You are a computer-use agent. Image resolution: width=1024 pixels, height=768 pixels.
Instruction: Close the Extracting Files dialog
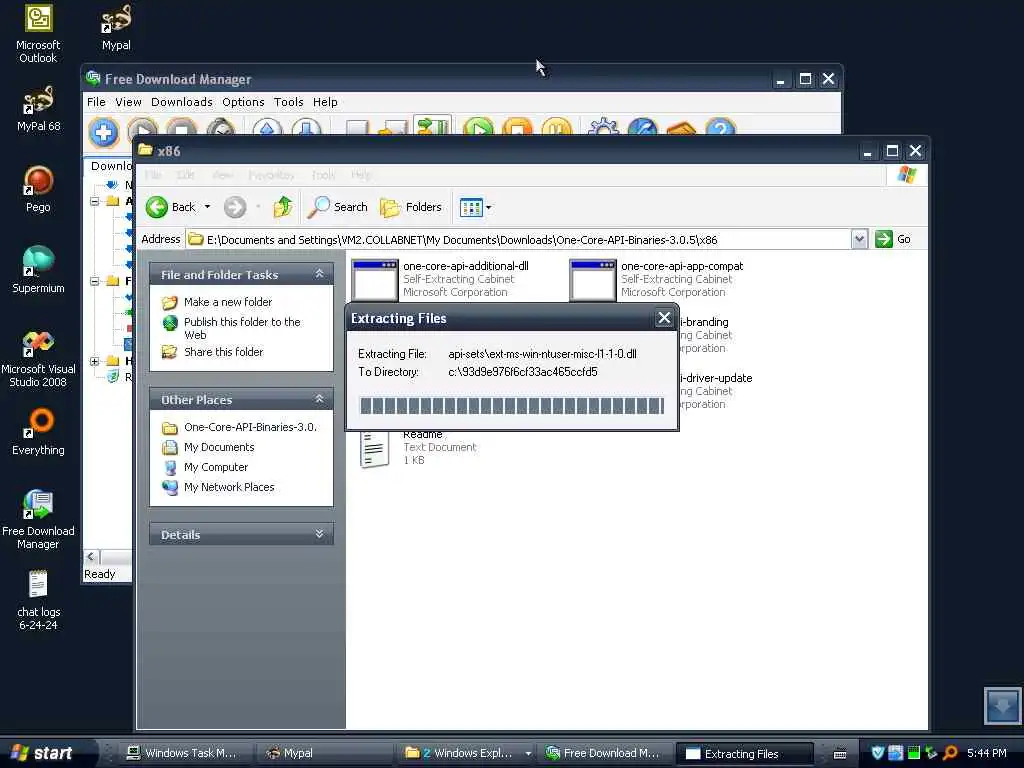[x=664, y=318]
